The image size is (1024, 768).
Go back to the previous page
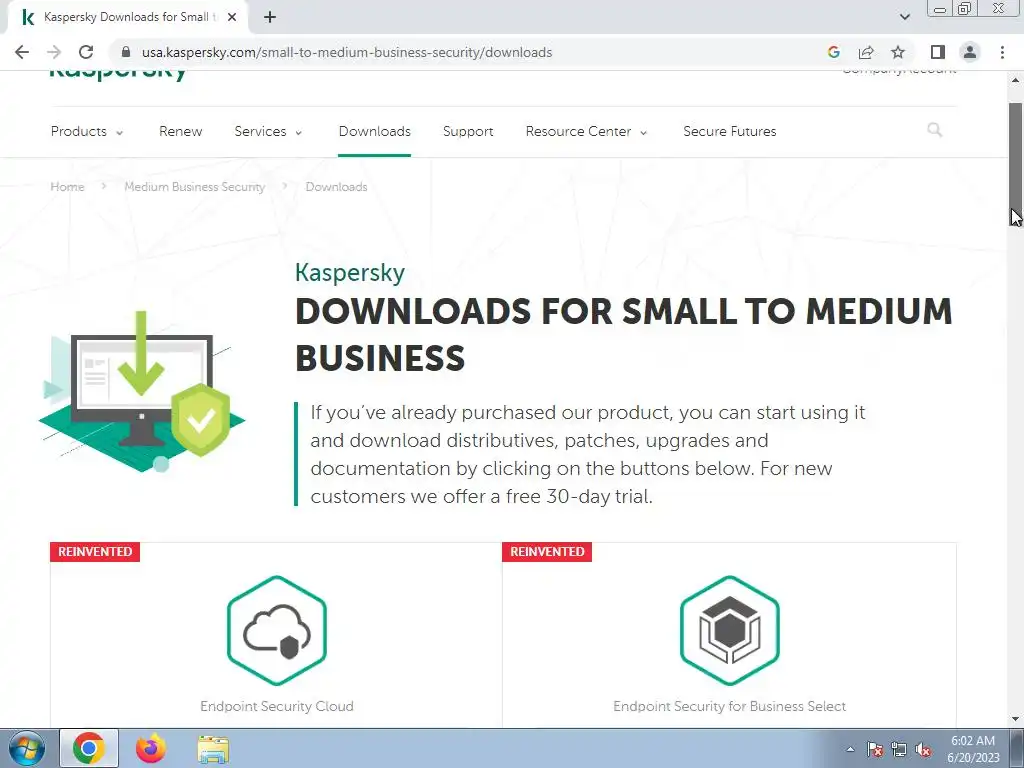pyautogui.click(x=22, y=52)
